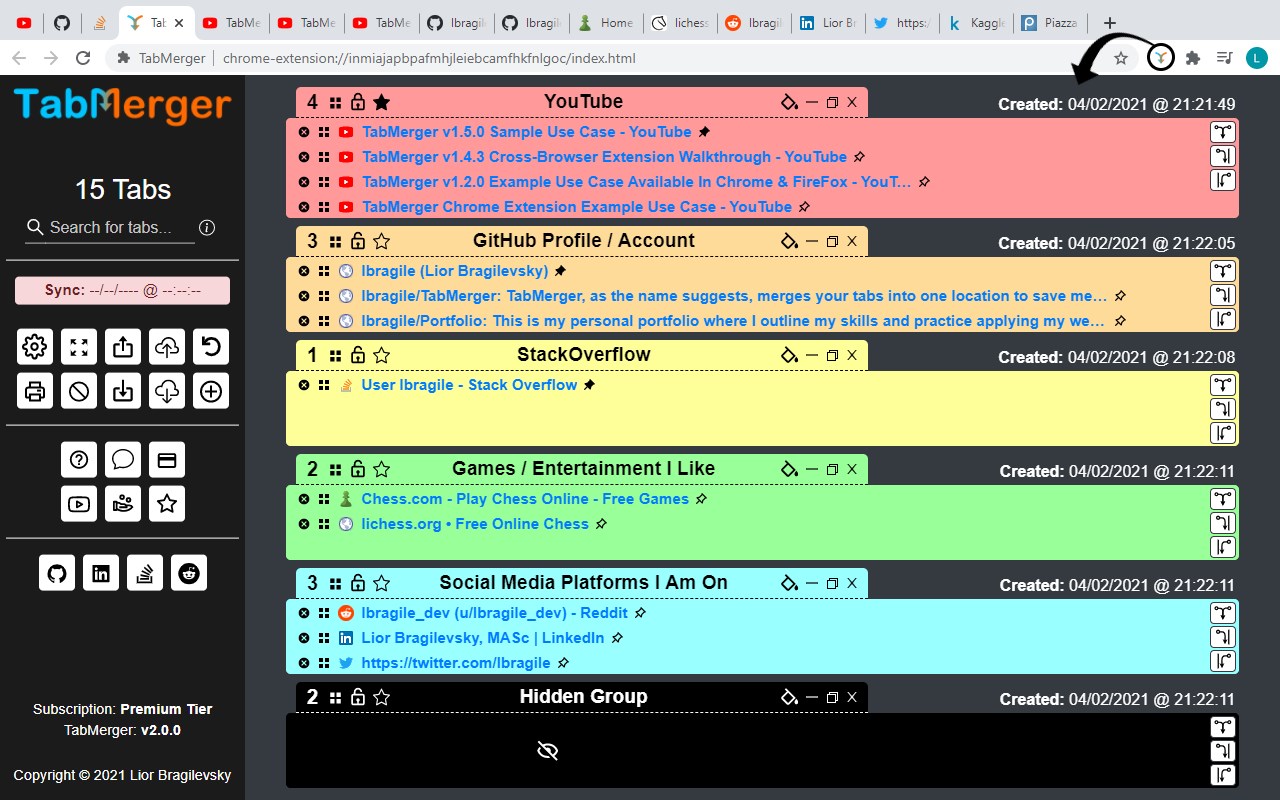The width and height of the screenshot is (1280, 800).
Task: Remove the Chess.com tab entry
Action: pyautogui.click(x=304, y=499)
